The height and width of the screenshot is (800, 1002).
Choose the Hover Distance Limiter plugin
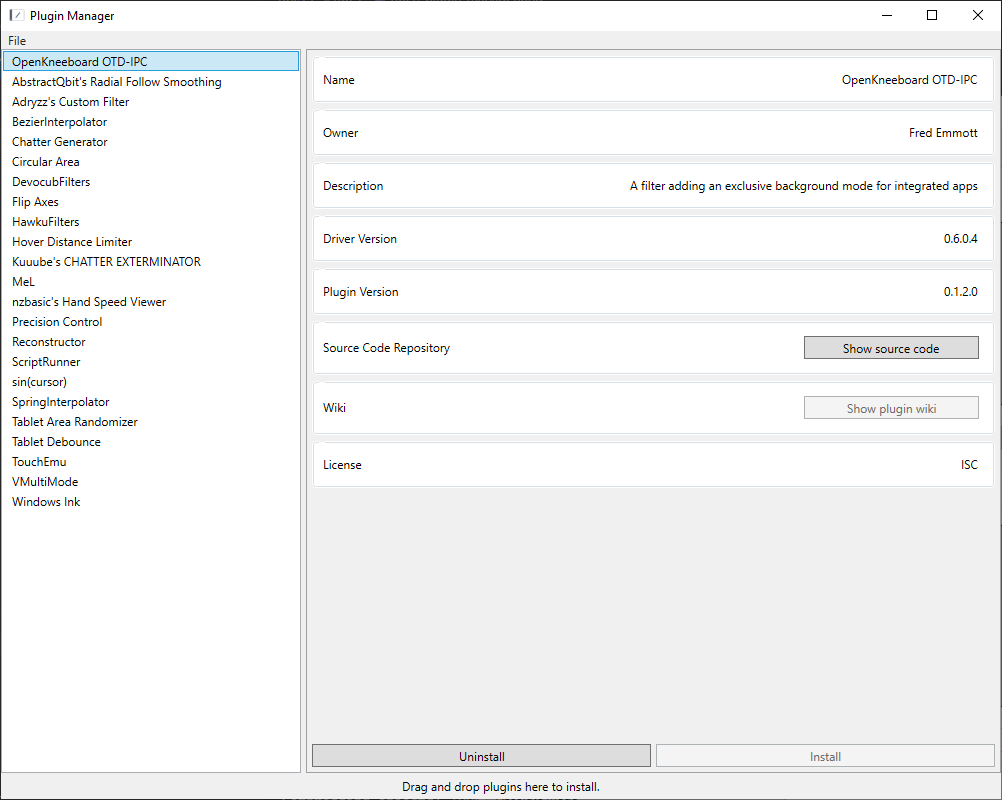point(72,242)
